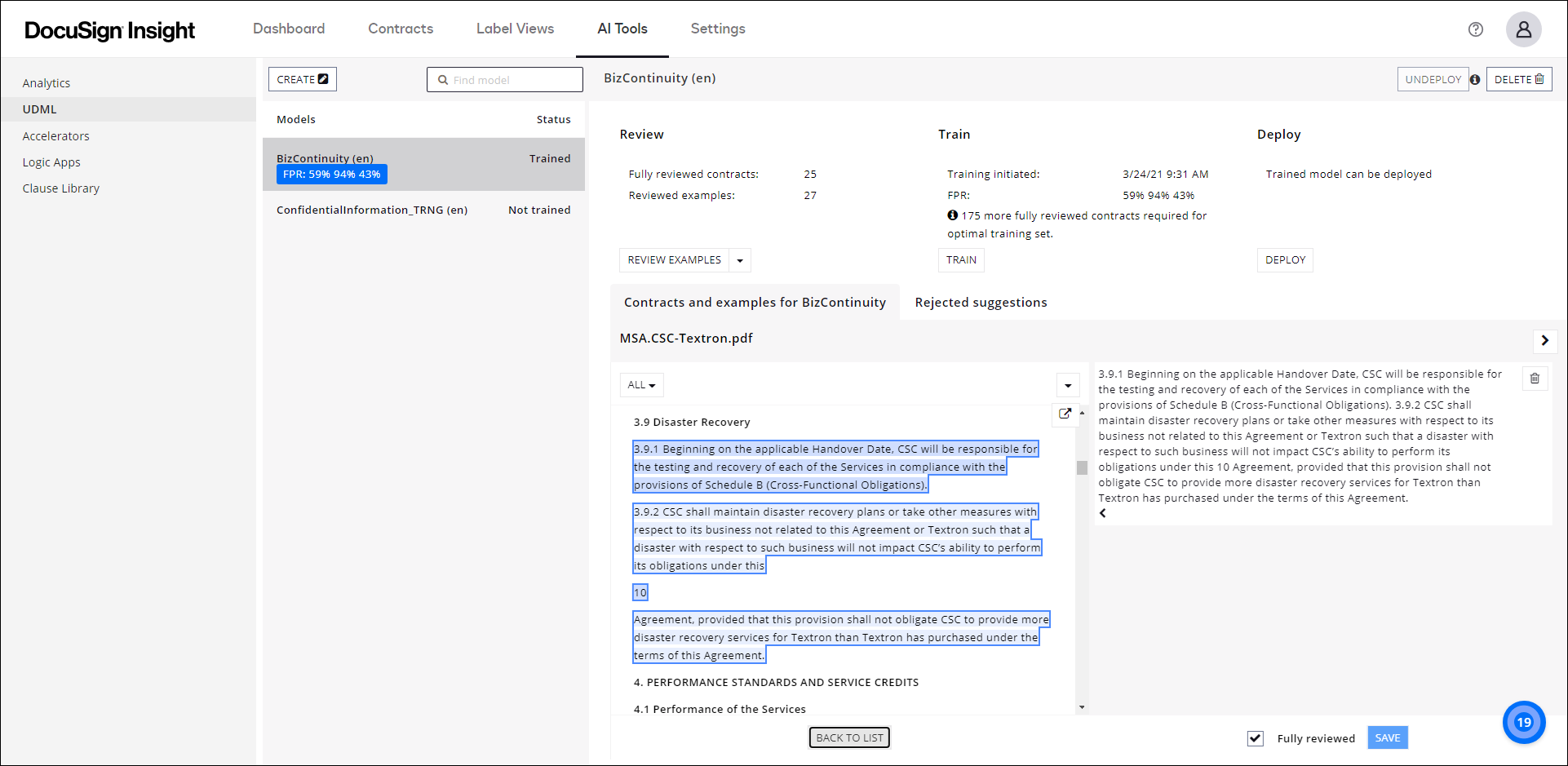Click the CREATE model button

[x=302, y=79]
